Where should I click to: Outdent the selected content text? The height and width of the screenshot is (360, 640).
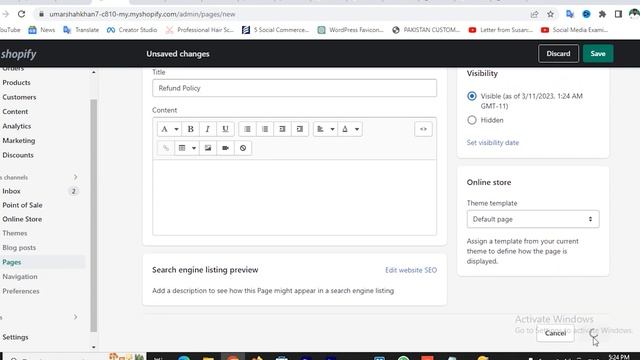282,129
